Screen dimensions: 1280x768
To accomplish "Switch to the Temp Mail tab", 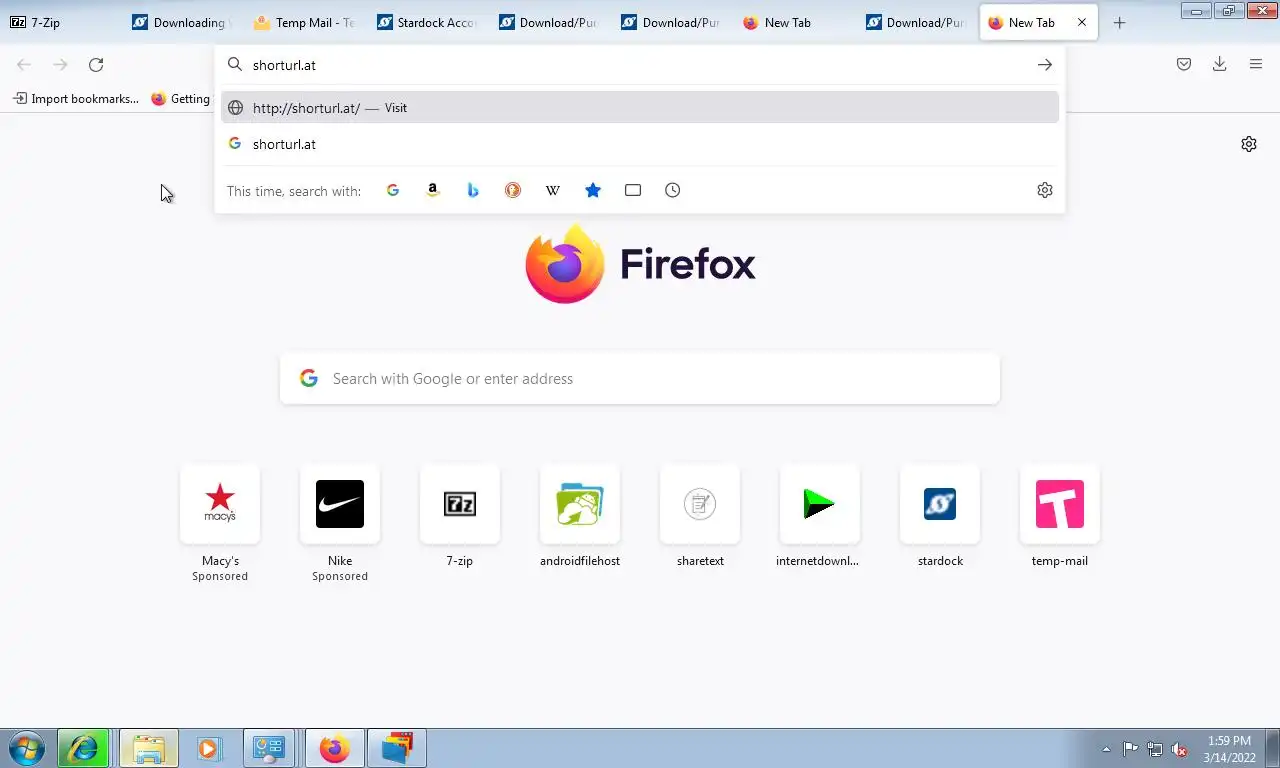I will (305, 23).
